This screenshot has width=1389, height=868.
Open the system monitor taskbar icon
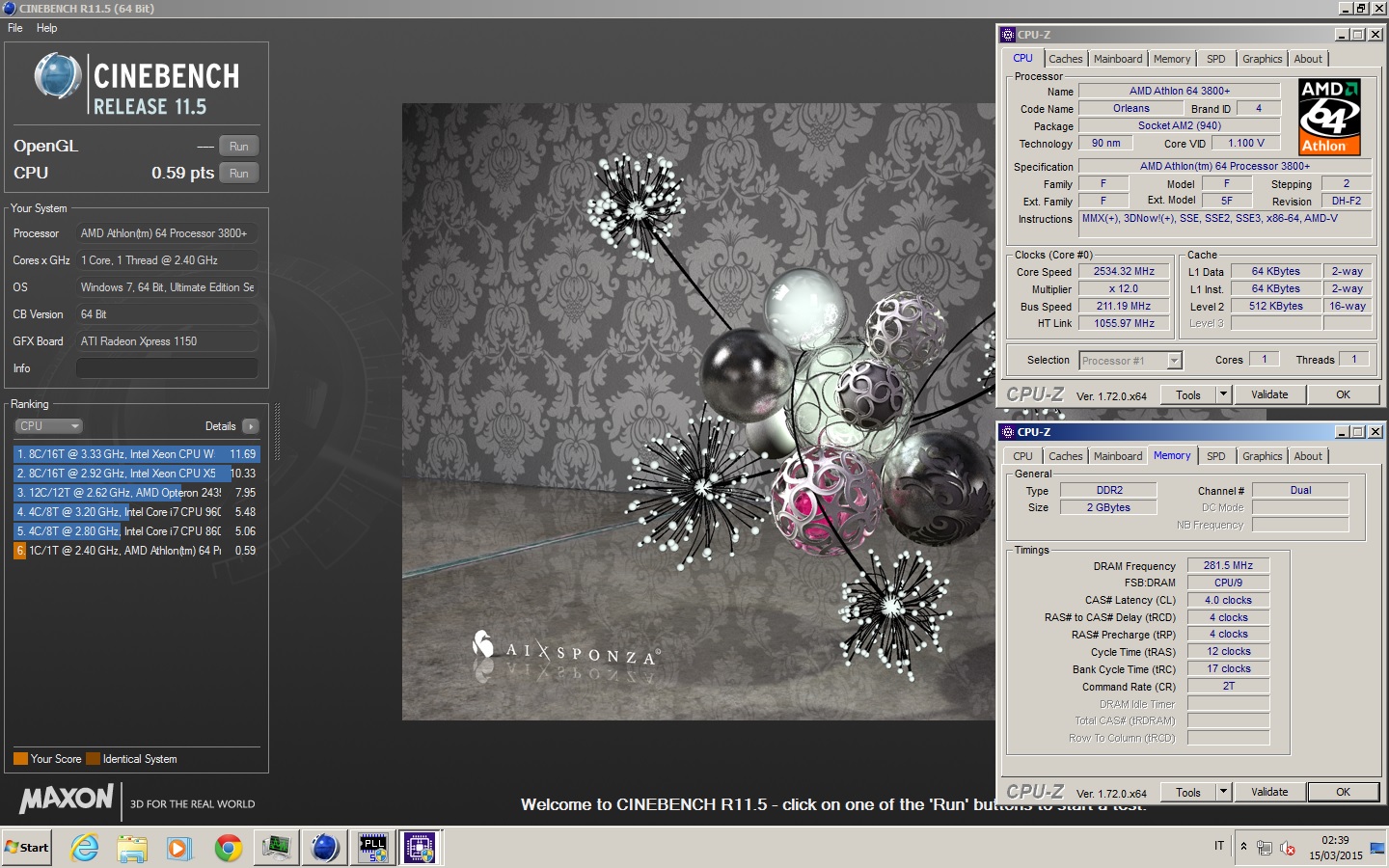click(x=277, y=848)
